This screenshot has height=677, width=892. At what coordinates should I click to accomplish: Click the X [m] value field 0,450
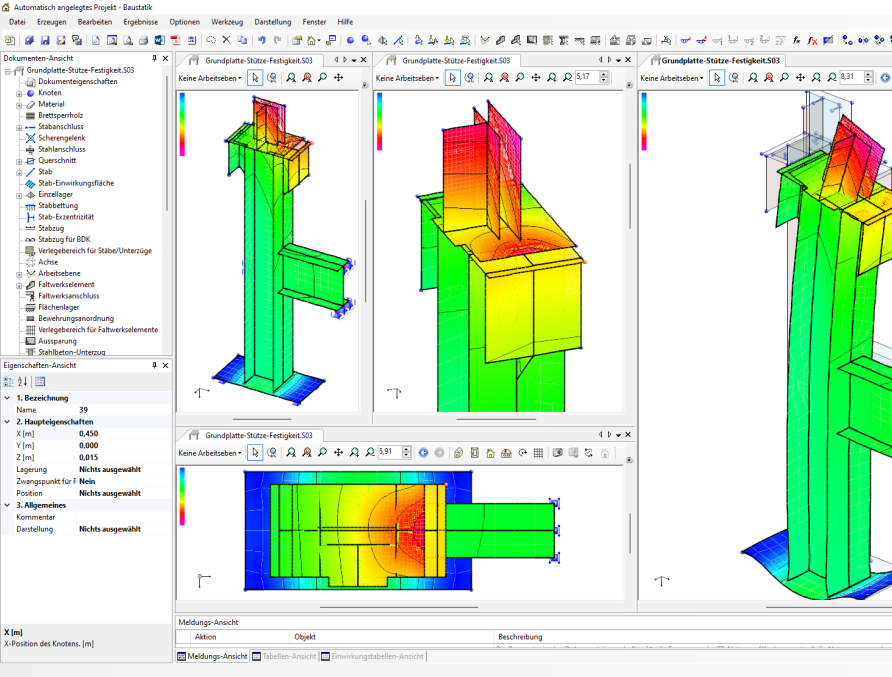click(x=89, y=434)
